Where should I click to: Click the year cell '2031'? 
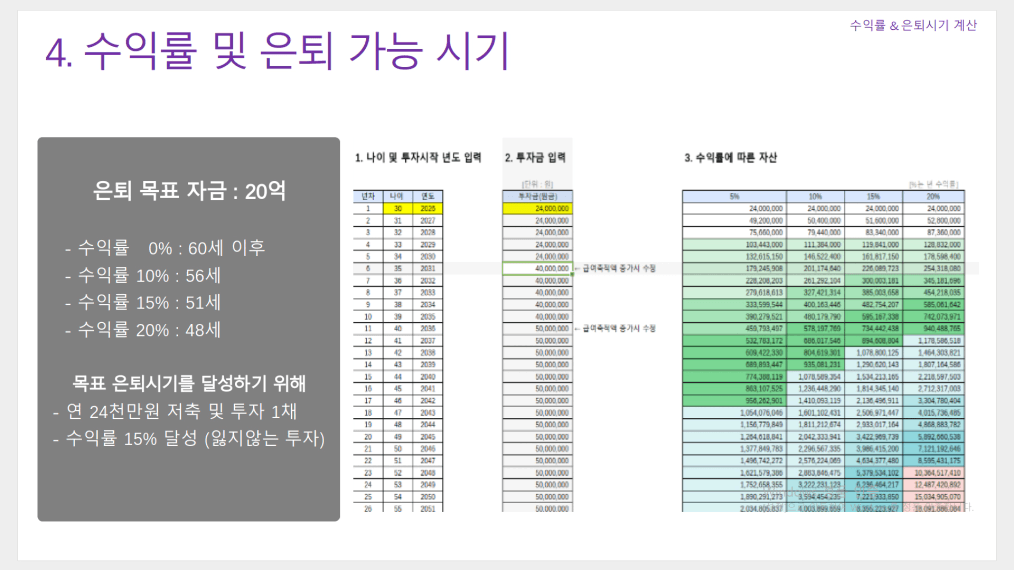(427, 269)
